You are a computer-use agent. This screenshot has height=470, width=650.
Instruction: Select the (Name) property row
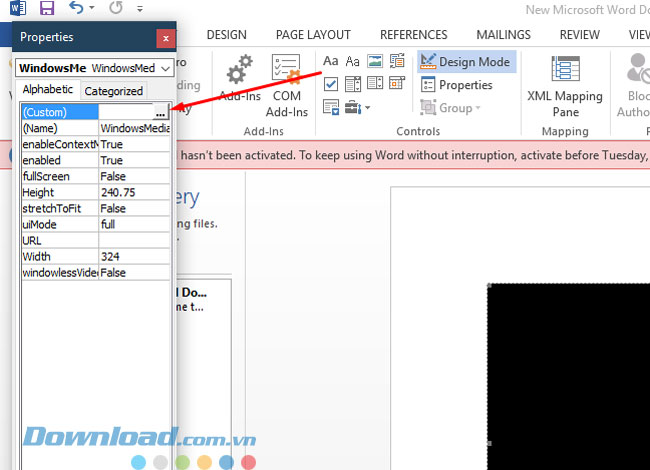pyautogui.click(x=95, y=128)
